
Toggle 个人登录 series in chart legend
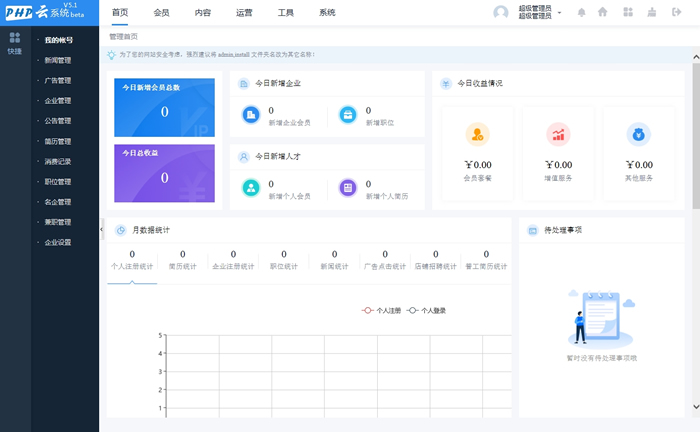tap(426, 311)
